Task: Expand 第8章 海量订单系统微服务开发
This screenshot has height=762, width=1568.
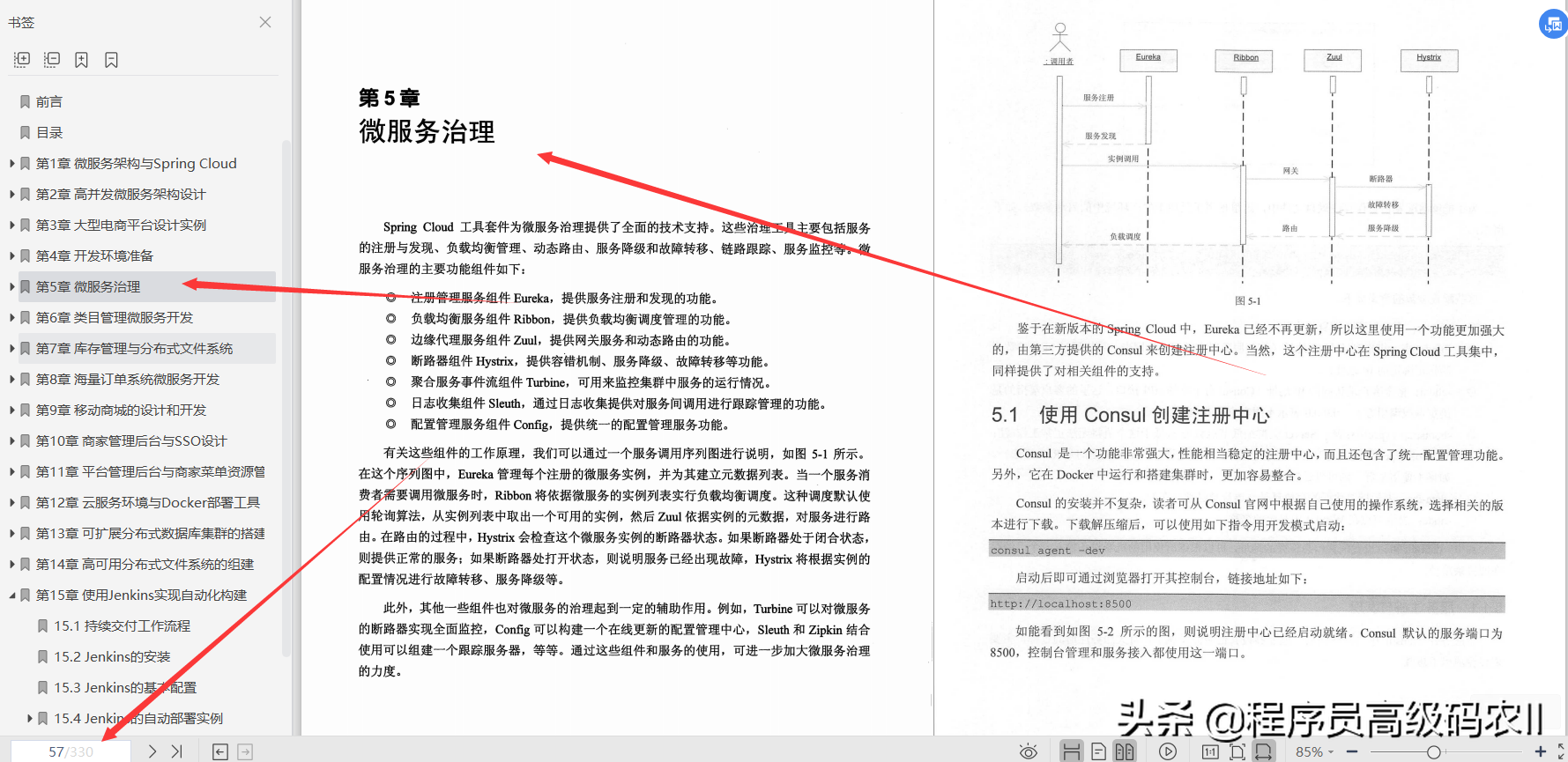Action: (12, 379)
